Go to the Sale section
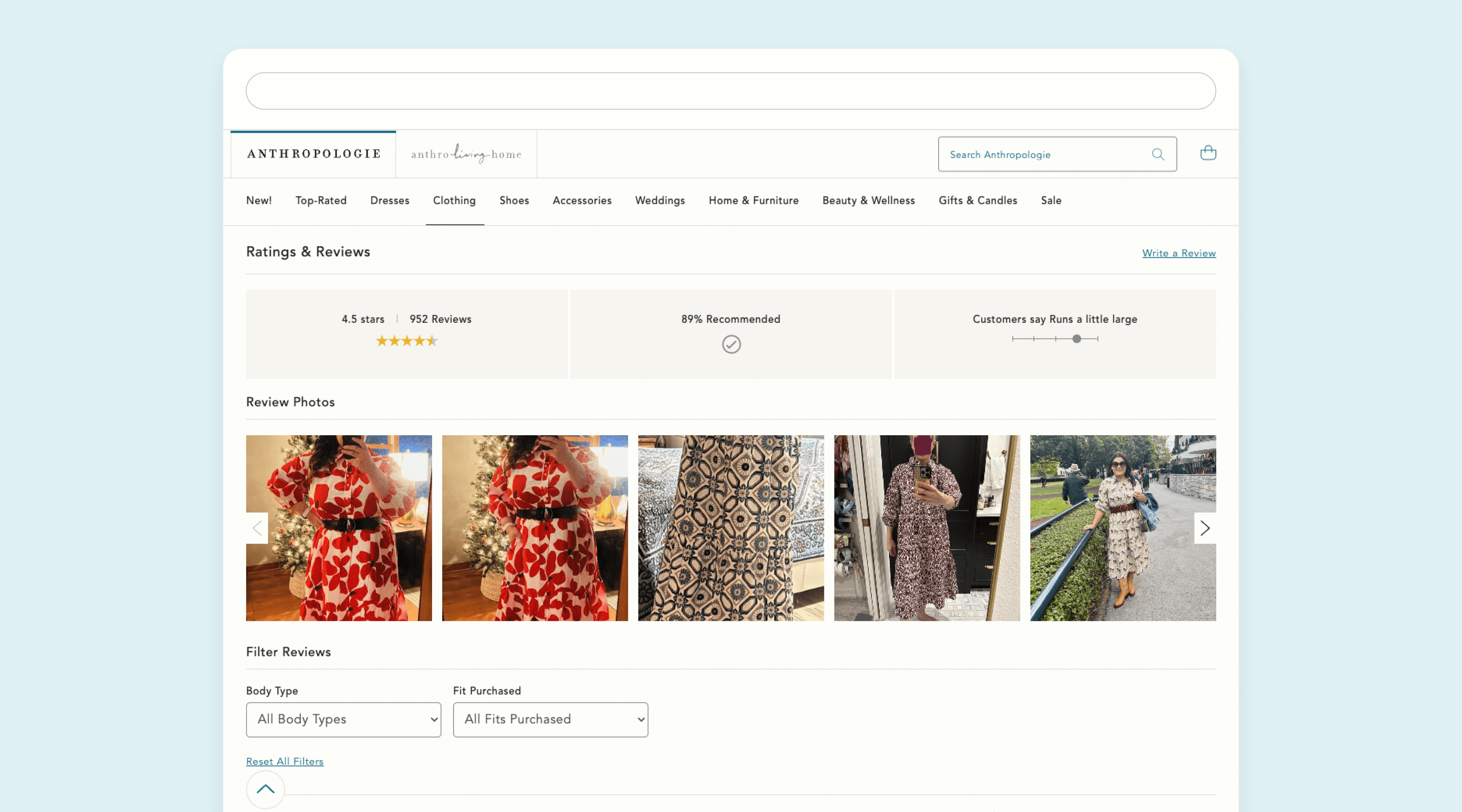The image size is (1462, 812). point(1051,200)
